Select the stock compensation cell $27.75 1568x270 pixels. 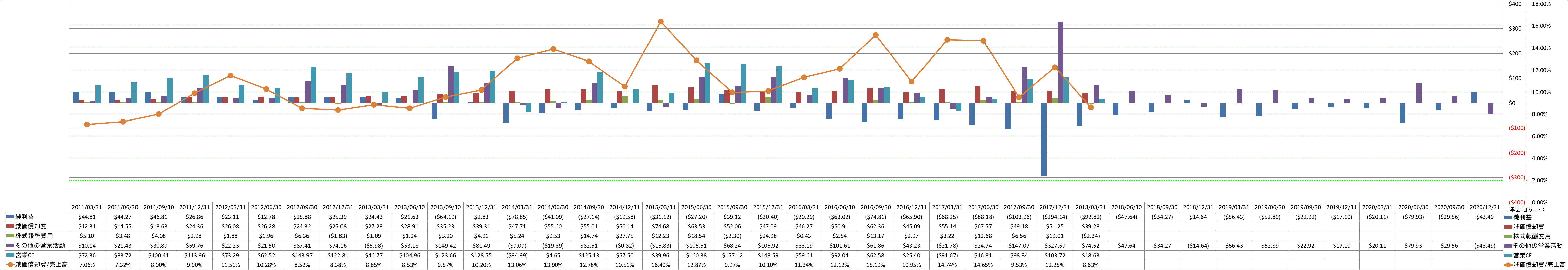[x=625, y=236]
